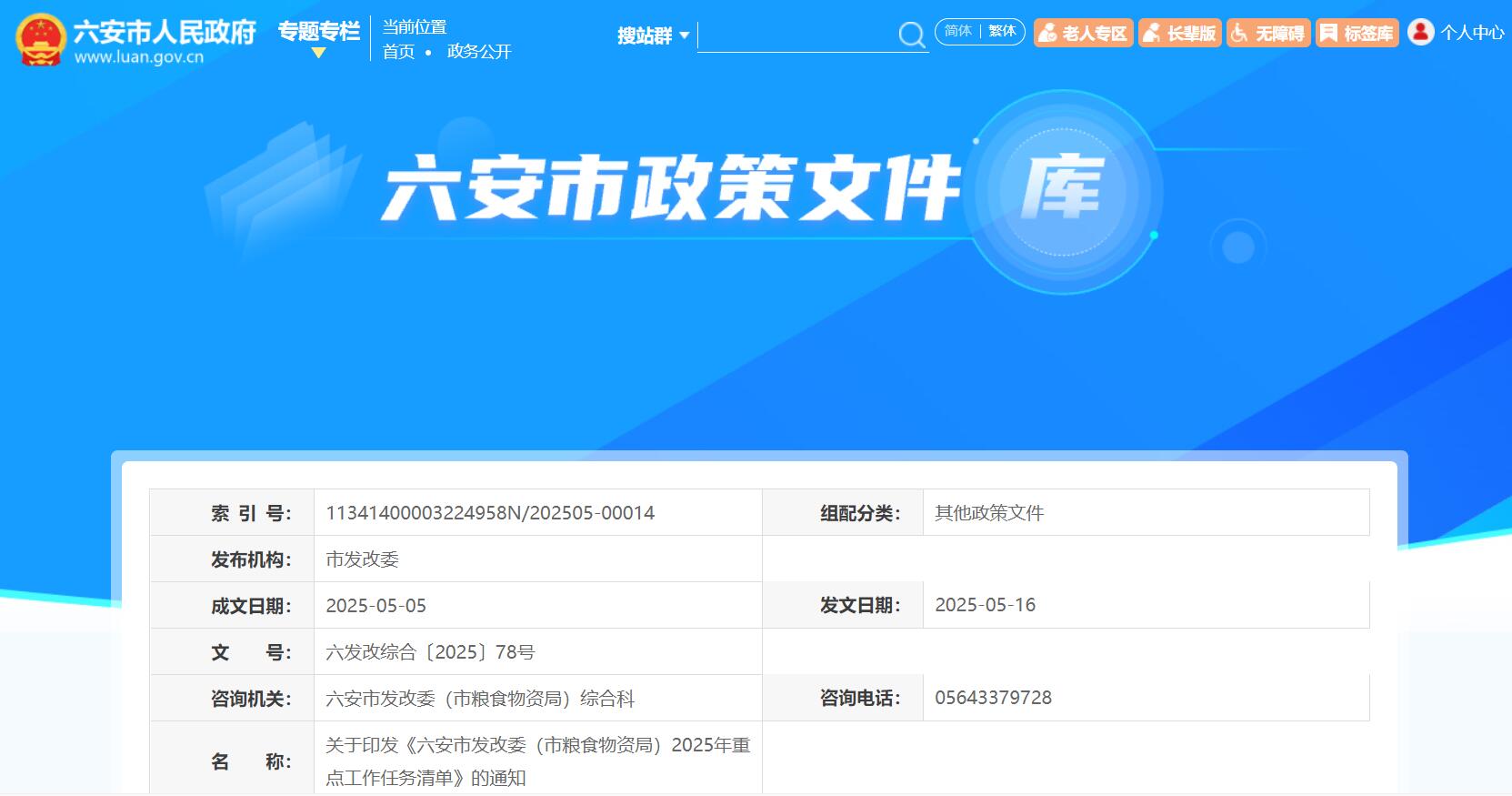This screenshot has width=1512, height=796.
Task: Click document number 六发改综合〔2025〕78号
Action: [x=430, y=652]
